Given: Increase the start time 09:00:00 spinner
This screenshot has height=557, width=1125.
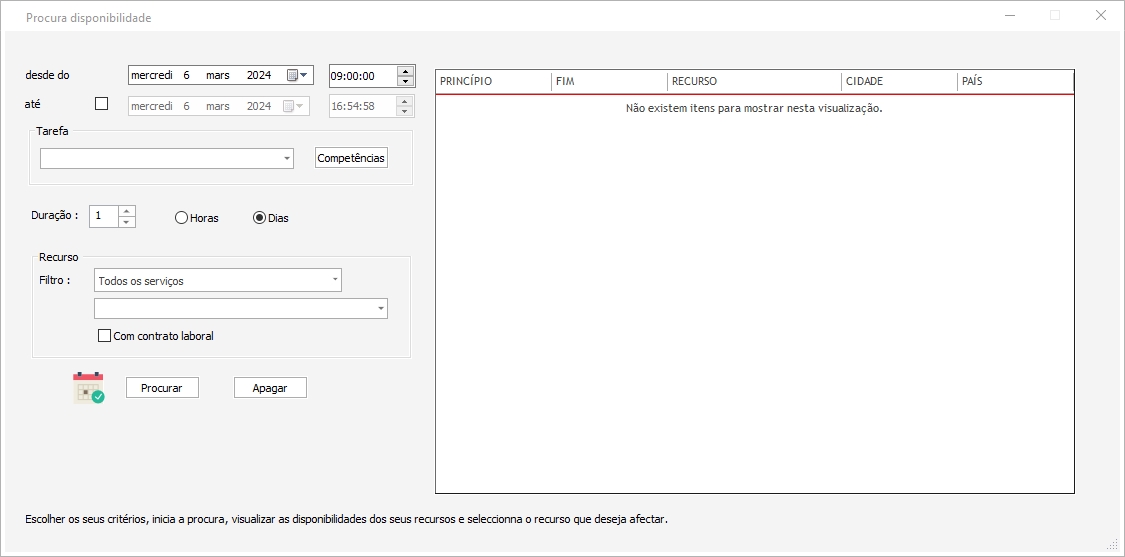Looking at the screenshot, I should coord(405,70).
